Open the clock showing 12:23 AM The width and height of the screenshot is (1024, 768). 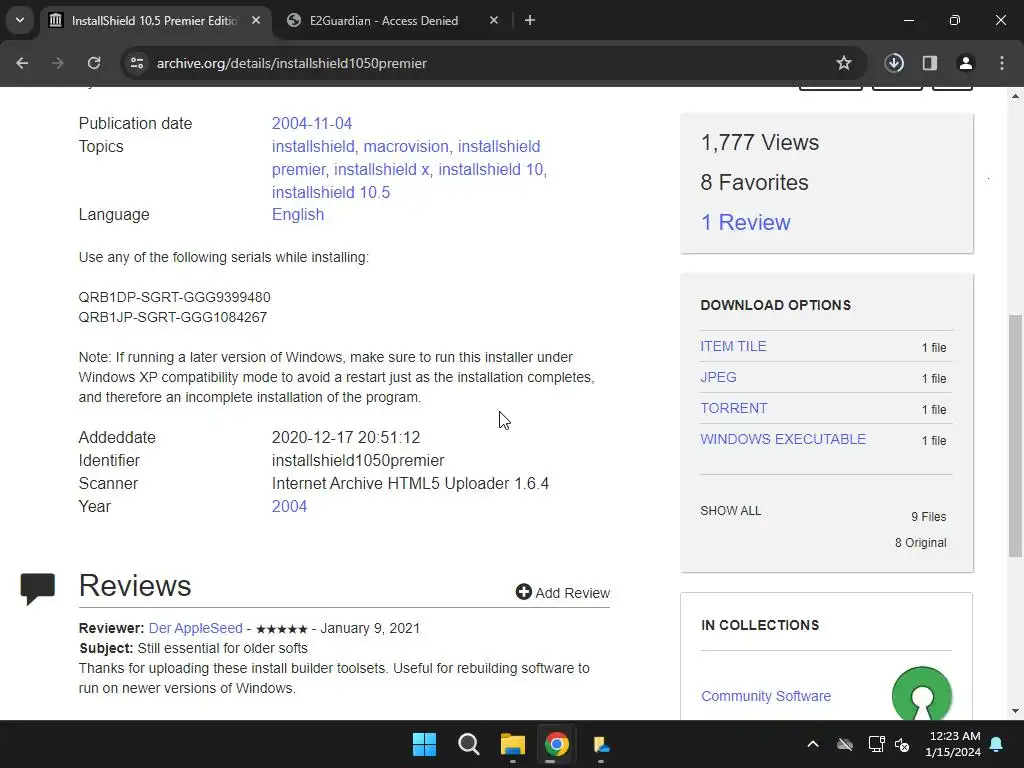tap(953, 744)
